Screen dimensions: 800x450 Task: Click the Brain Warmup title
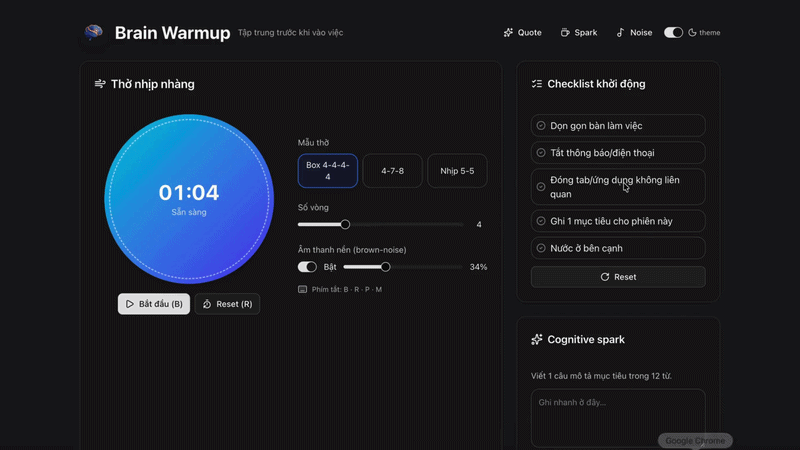tap(172, 33)
